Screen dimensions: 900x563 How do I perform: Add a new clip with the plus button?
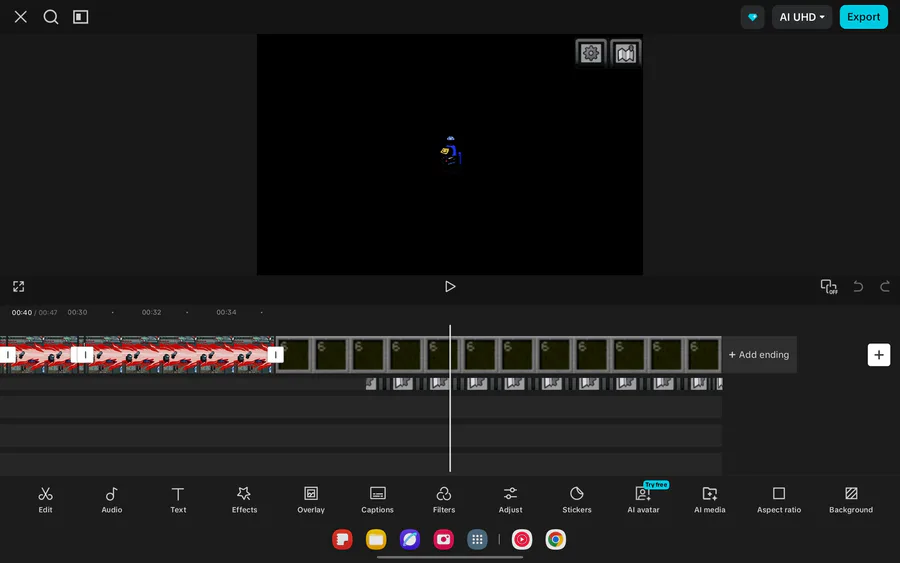[x=879, y=355]
